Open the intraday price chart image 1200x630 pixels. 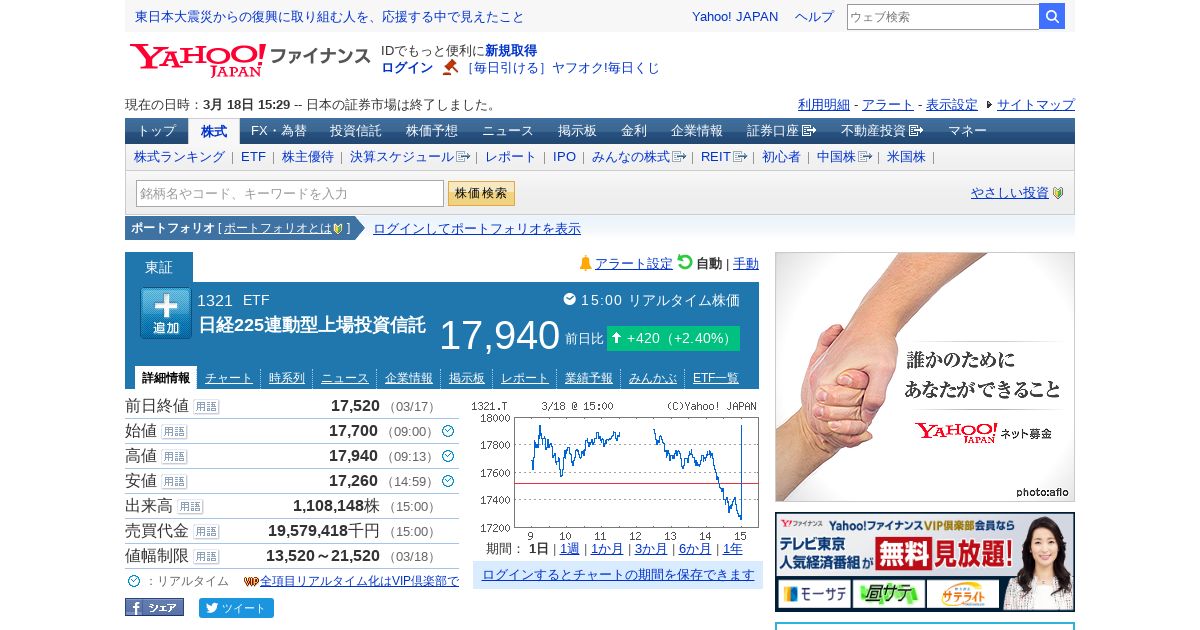pyautogui.click(x=616, y=470)
